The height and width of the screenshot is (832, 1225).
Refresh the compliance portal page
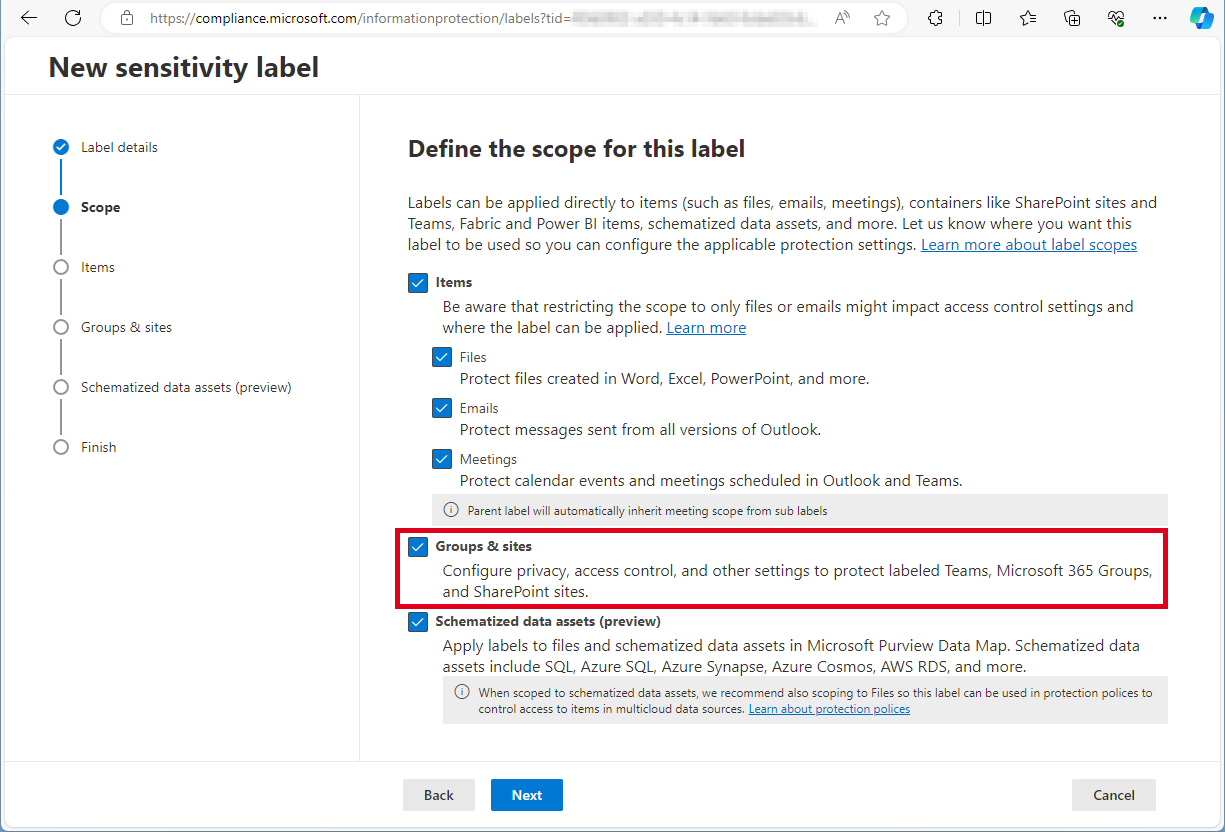click(68, 17)
